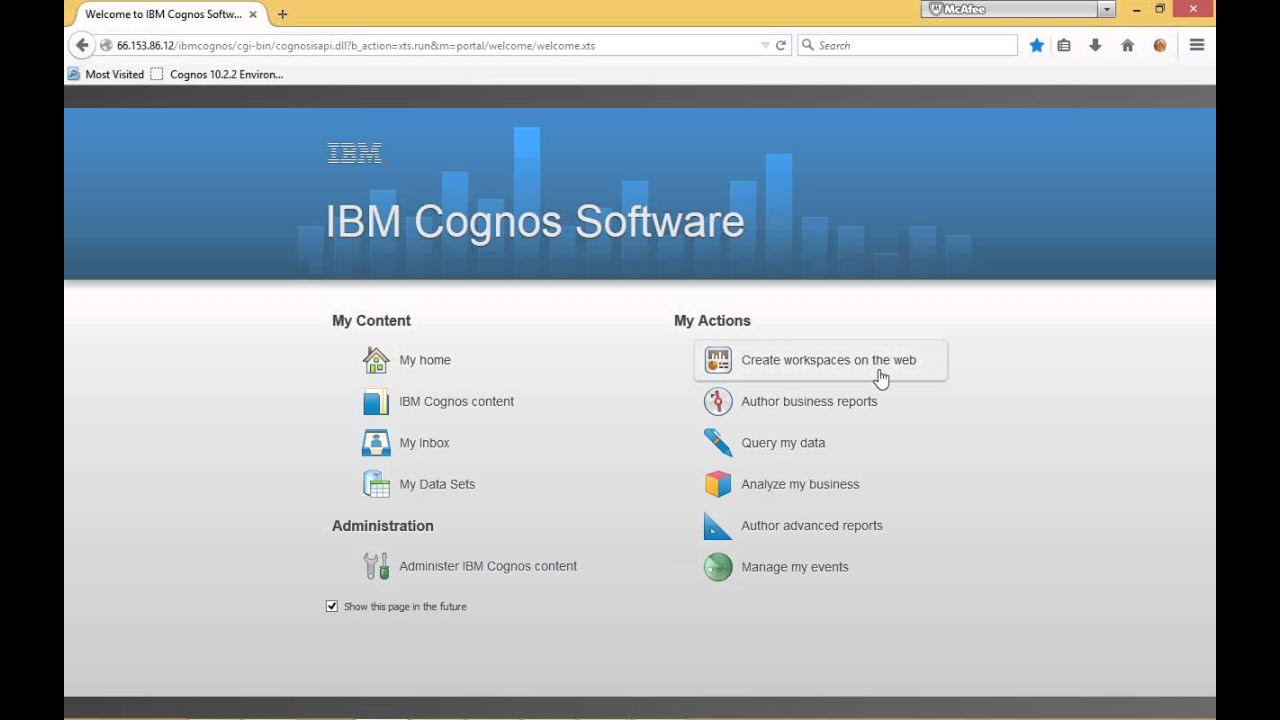The height and width of the screenshot is (720, 1280).
Task: Open the Firefox hamburger menu
Action: 1197,45
